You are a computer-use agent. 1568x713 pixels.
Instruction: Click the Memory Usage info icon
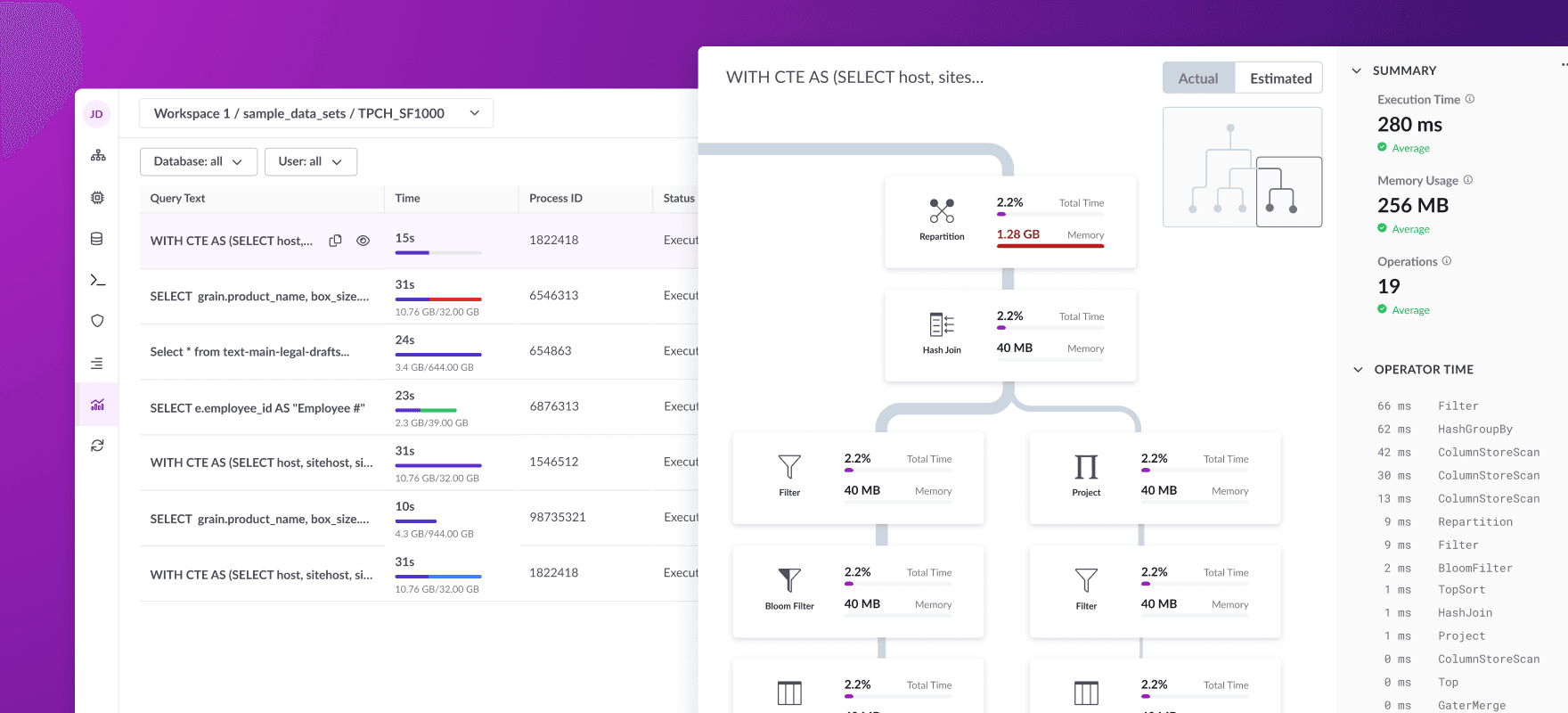pos(1468,180)
